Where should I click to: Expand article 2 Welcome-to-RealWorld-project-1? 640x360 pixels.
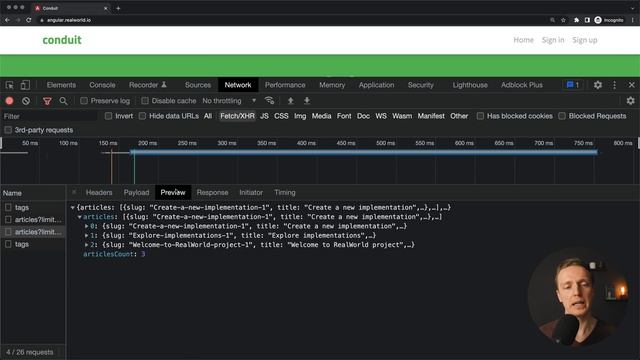coord(87,245)
